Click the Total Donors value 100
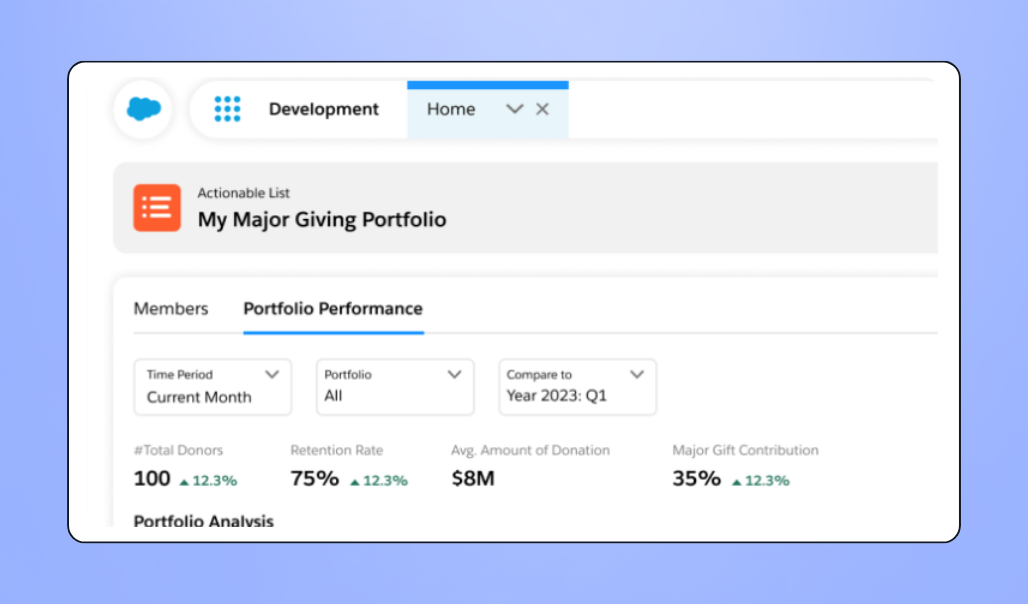 point(152,478)
